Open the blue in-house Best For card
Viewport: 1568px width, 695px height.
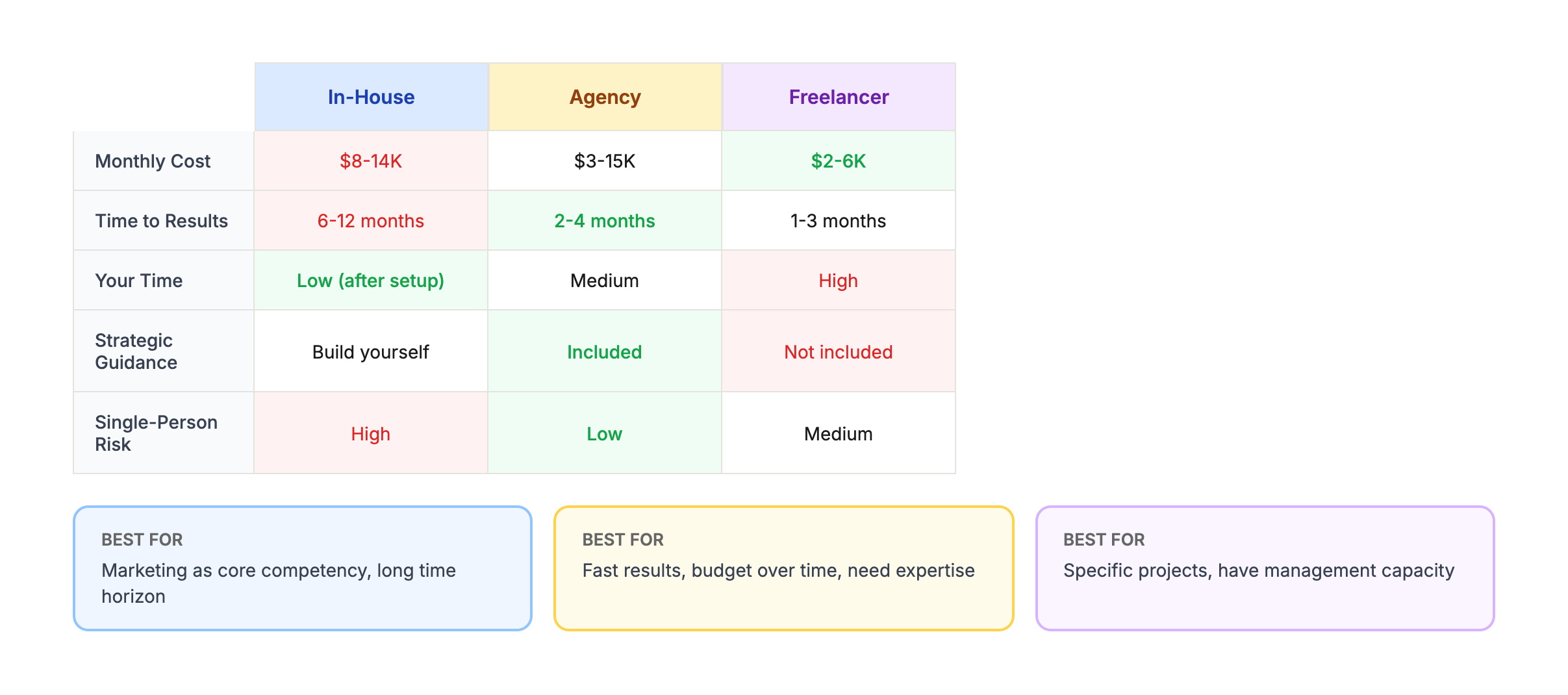[x=303, y=568]
